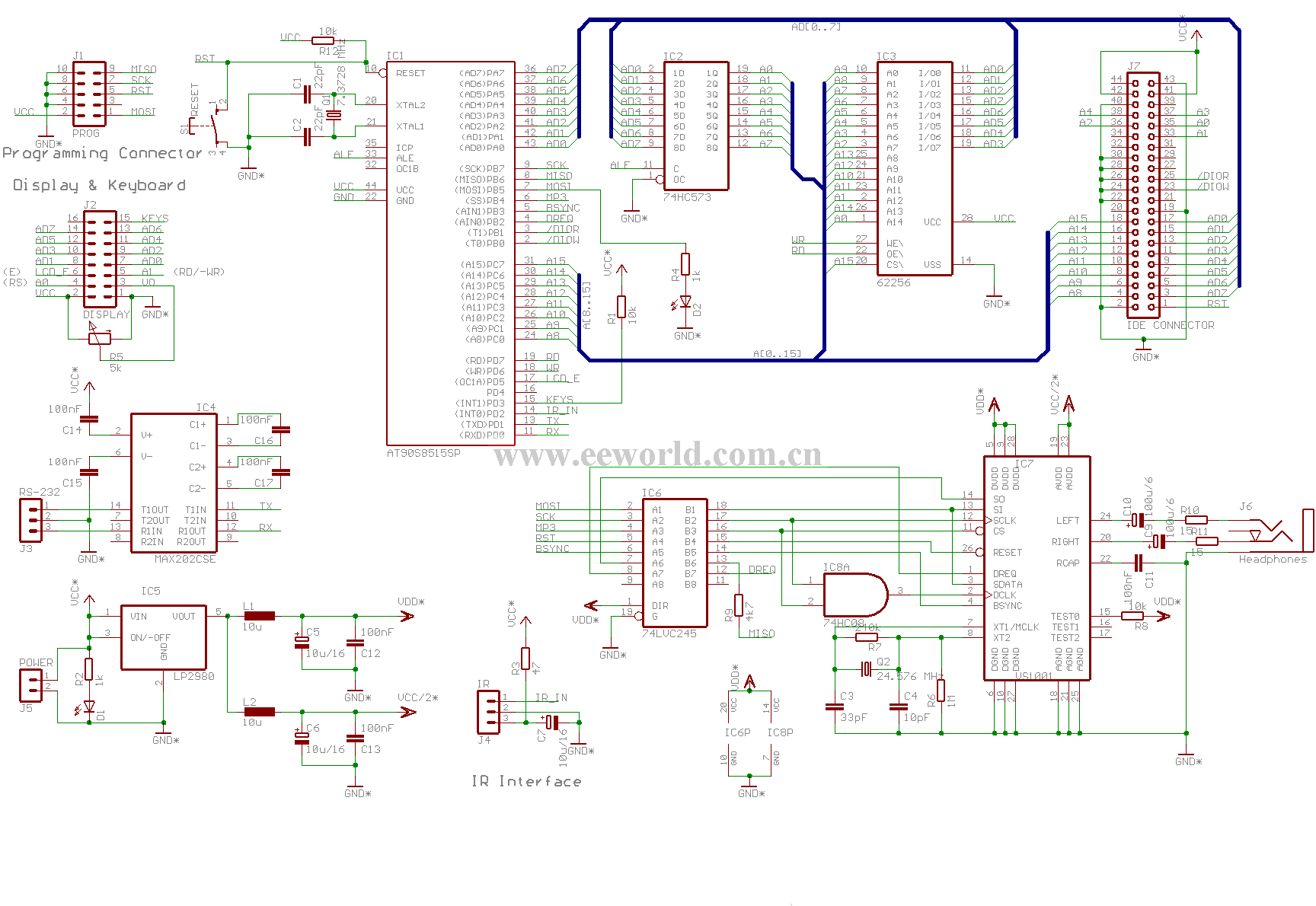The height and width of the screenshot is (906, 1316).
Task: Click the Q1 crystal between C1 and C2
Action: point(333,115)
